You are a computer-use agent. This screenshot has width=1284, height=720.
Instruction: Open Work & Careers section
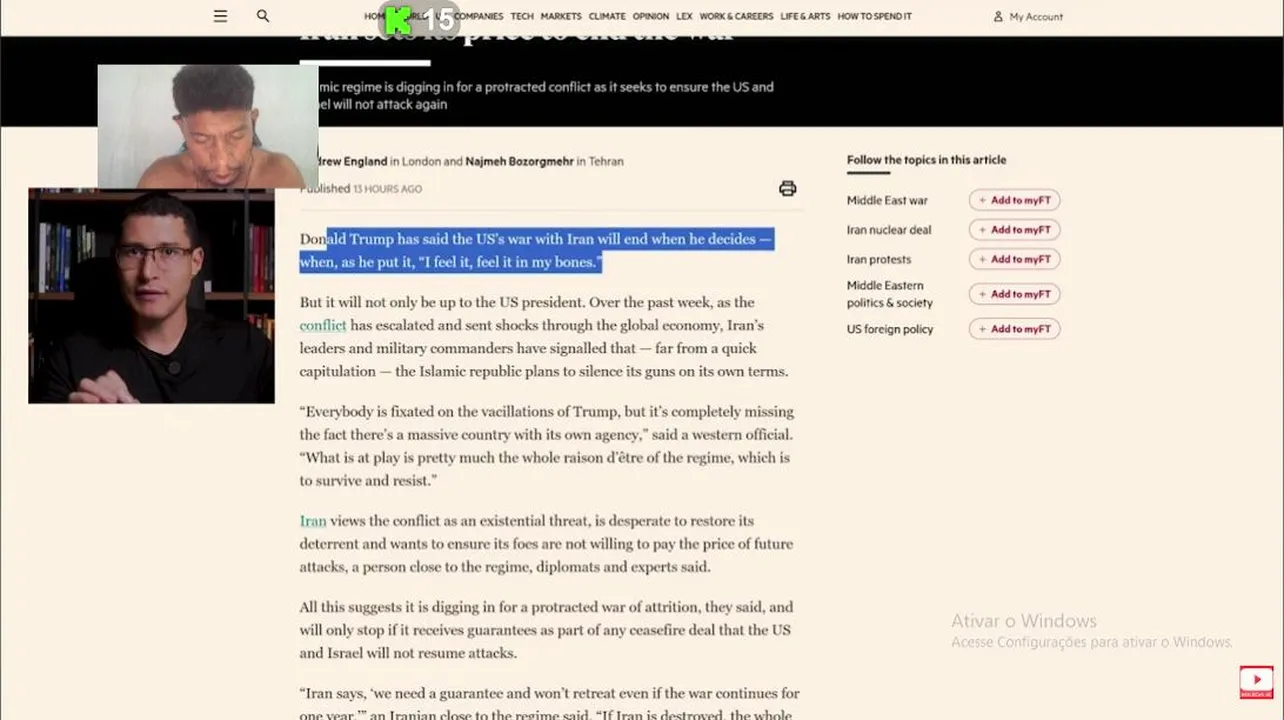[736, 16]
